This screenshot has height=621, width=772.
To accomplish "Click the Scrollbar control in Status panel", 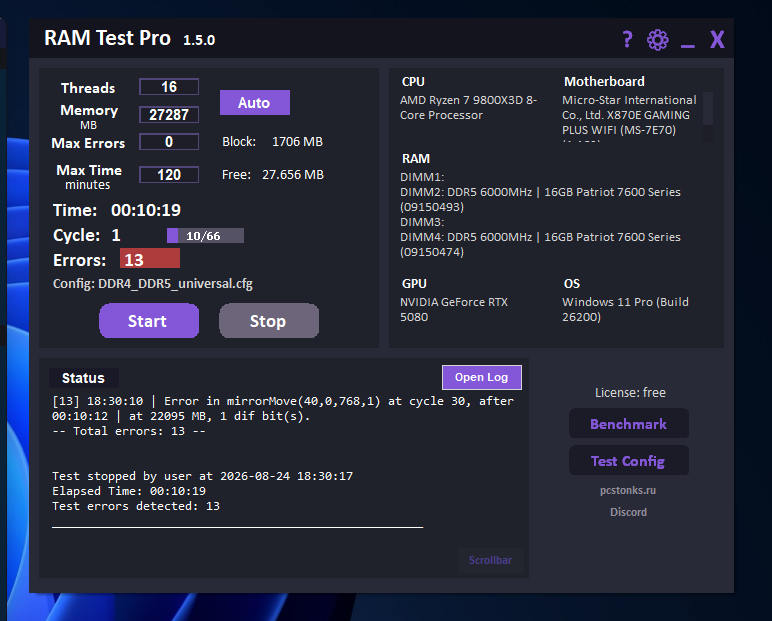I will (x=490, y=560).
